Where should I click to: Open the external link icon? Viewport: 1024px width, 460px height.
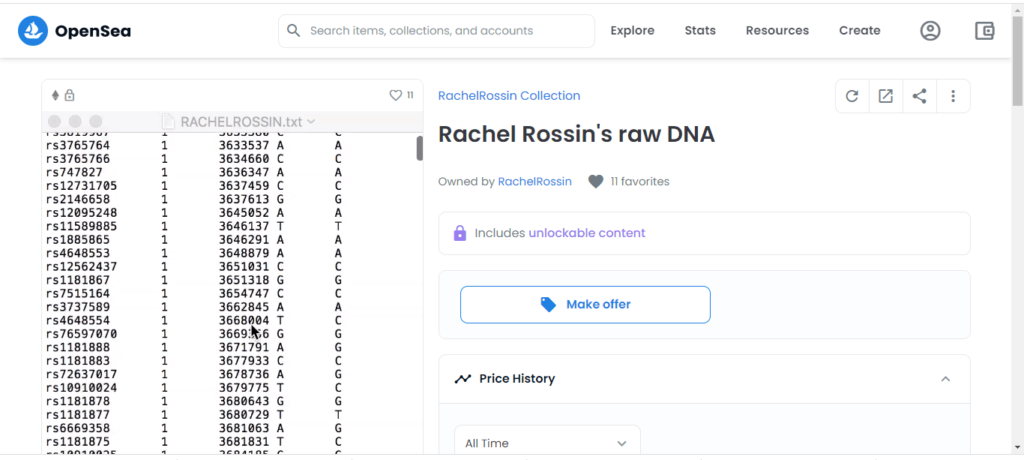(886, 96)
